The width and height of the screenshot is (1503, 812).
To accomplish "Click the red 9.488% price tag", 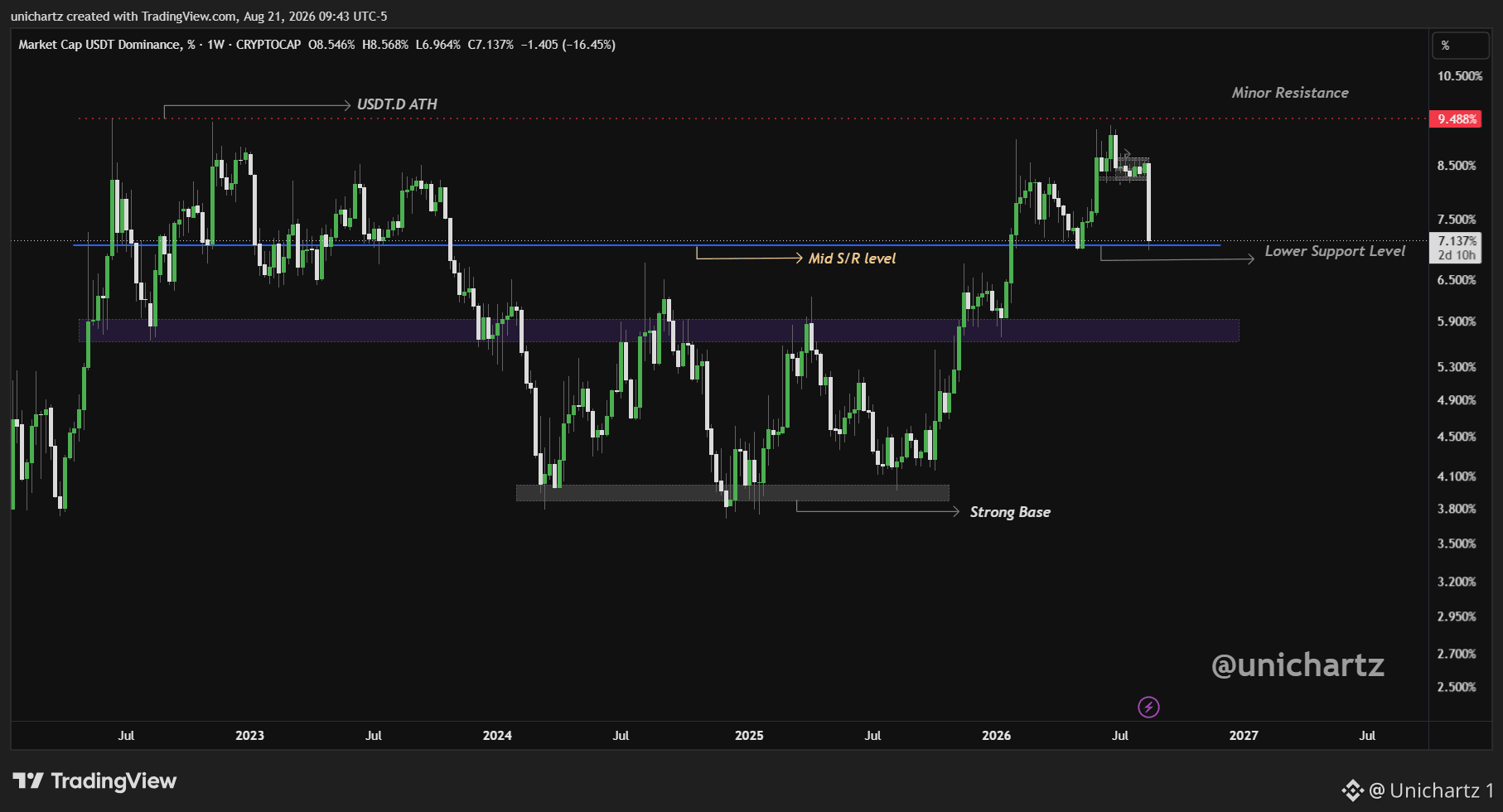I will pos(1456,119).
